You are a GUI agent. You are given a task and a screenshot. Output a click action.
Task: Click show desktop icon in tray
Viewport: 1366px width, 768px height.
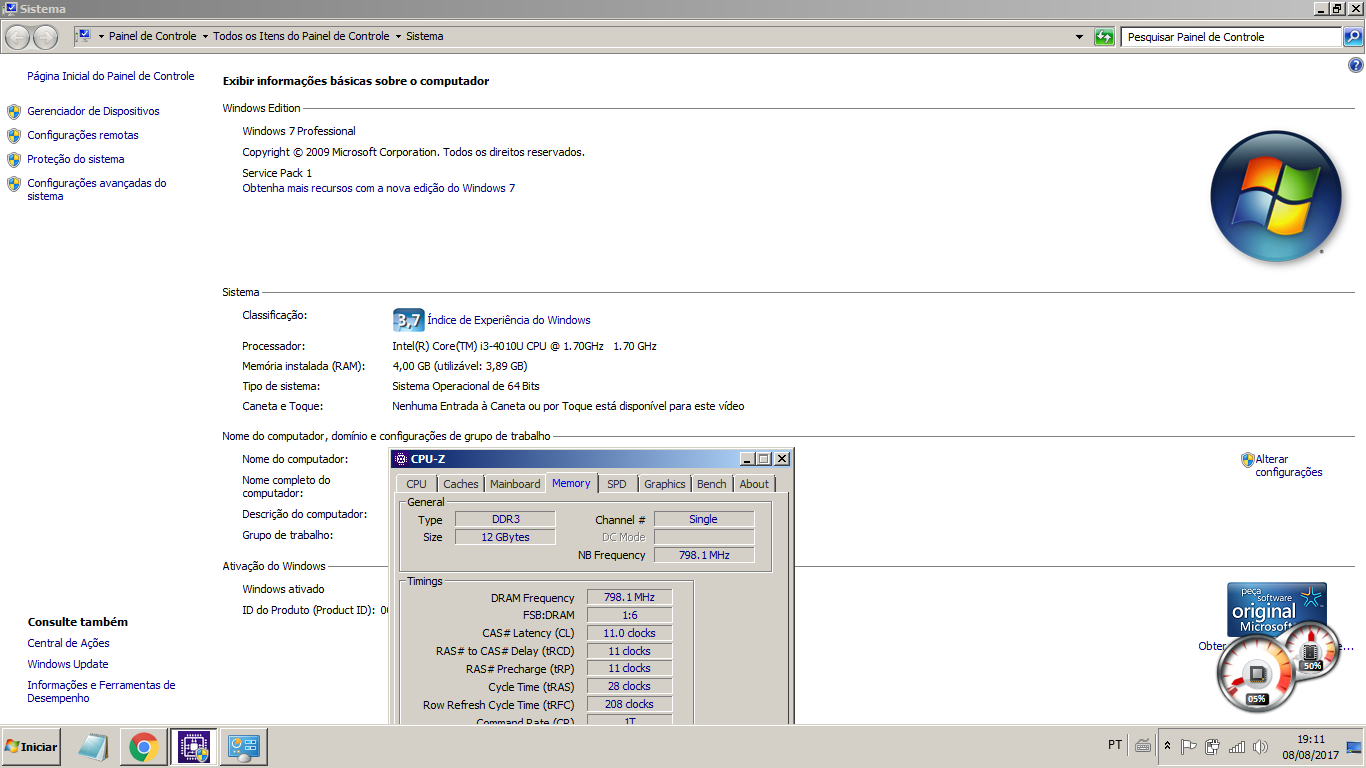click(x=1355, y=746)
